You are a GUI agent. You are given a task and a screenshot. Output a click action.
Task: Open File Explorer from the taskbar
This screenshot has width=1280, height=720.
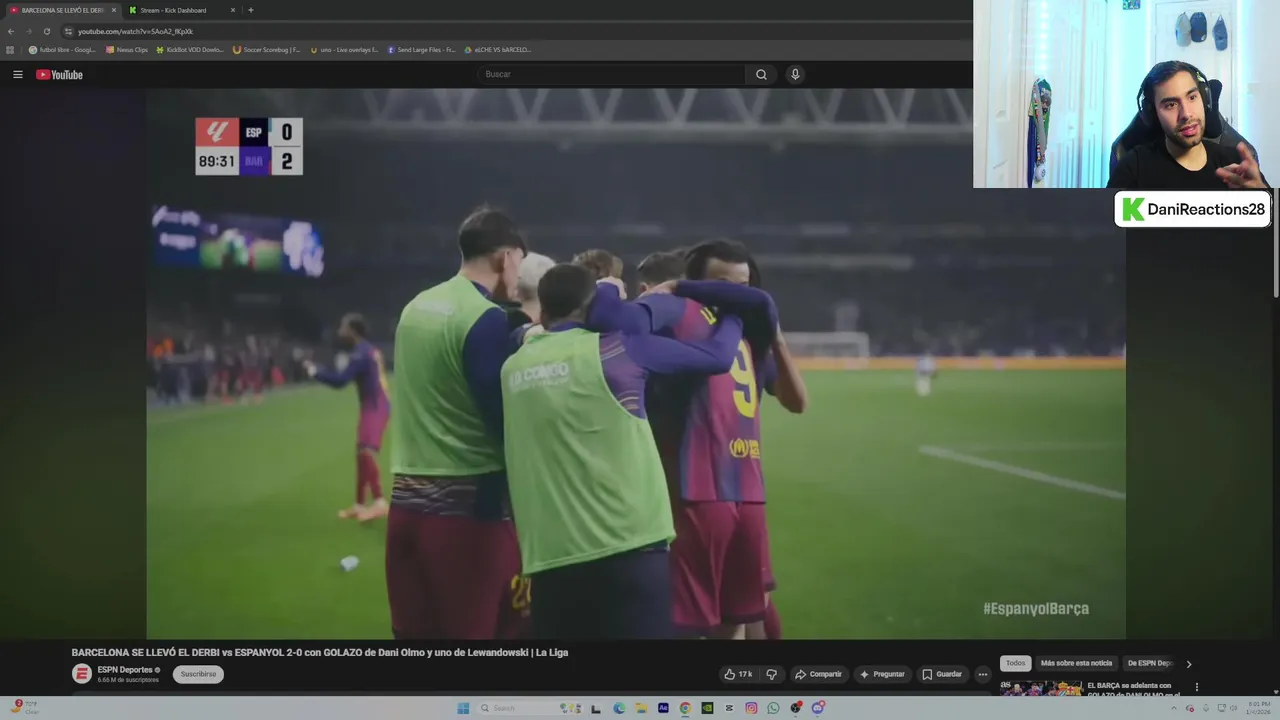pos(641,708)
